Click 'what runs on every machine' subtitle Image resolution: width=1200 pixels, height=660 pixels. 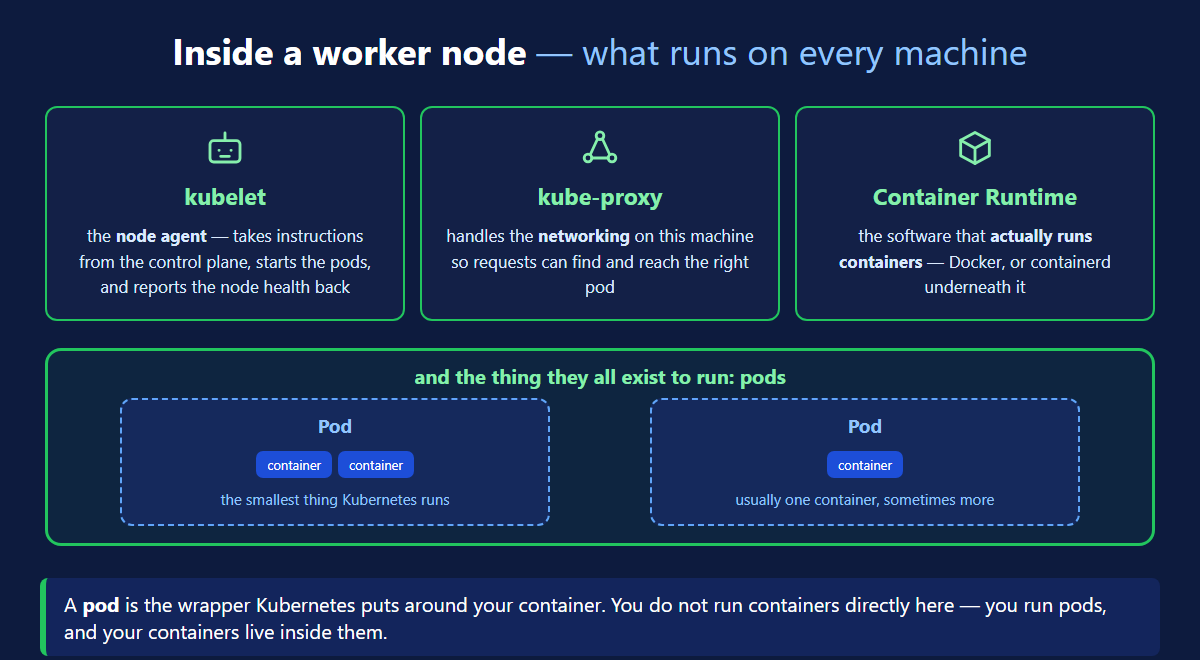tap(804, 53)
